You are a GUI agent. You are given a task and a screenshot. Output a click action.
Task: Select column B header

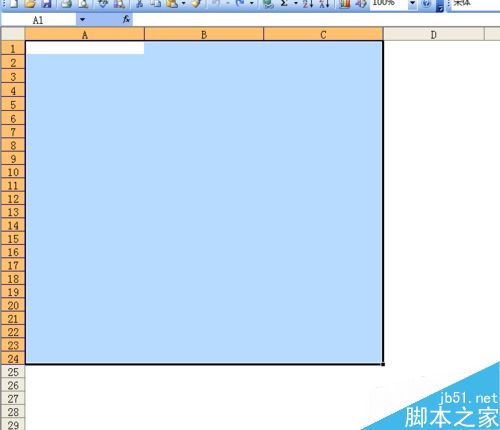coord(204,35)
